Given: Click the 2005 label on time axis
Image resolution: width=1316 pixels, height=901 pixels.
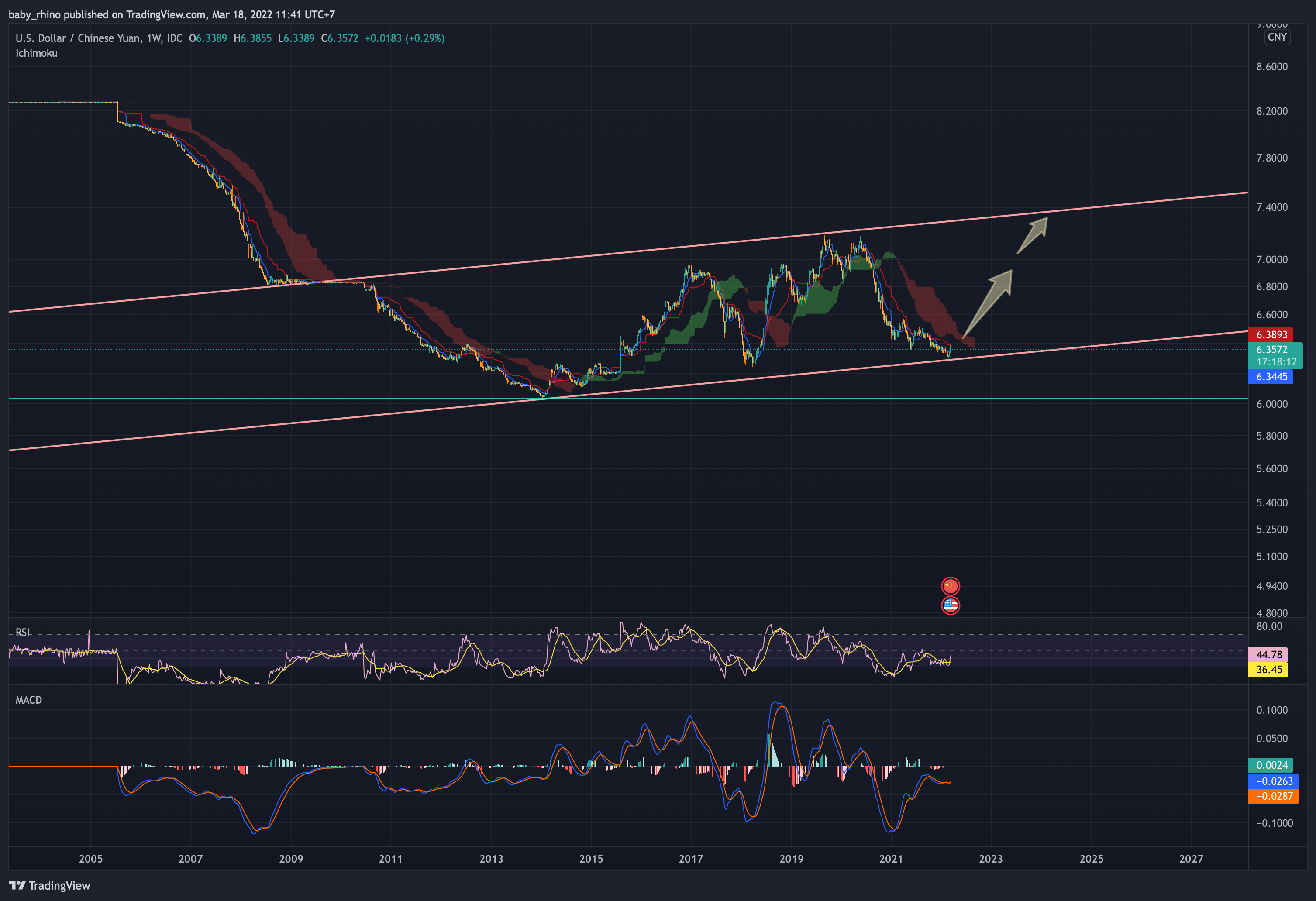Looking at the screenshot, I should (x=91, y=859).
